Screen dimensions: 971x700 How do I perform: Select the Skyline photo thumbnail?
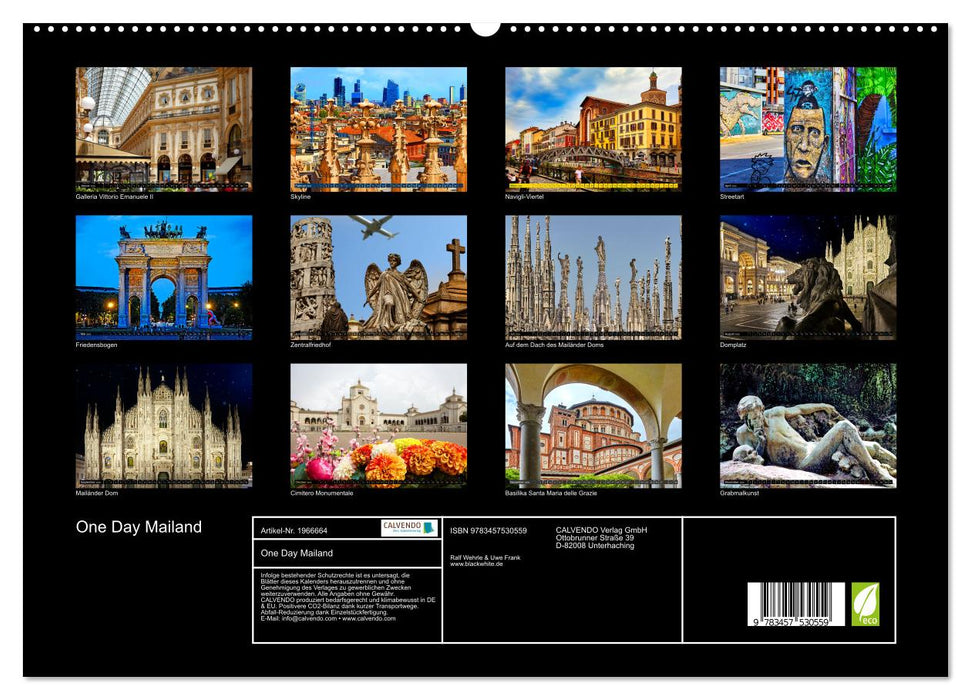[x=378, y=129]
